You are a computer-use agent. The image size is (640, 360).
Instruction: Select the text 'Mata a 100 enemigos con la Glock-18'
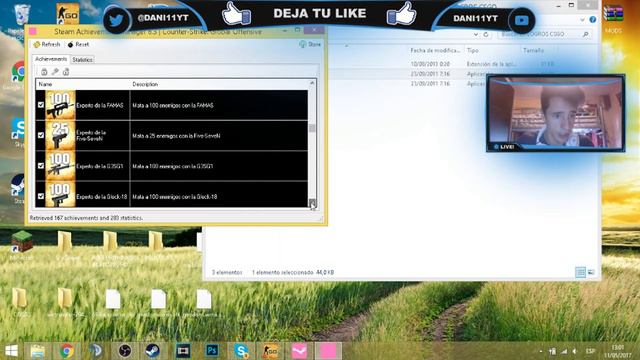[175, 197]
